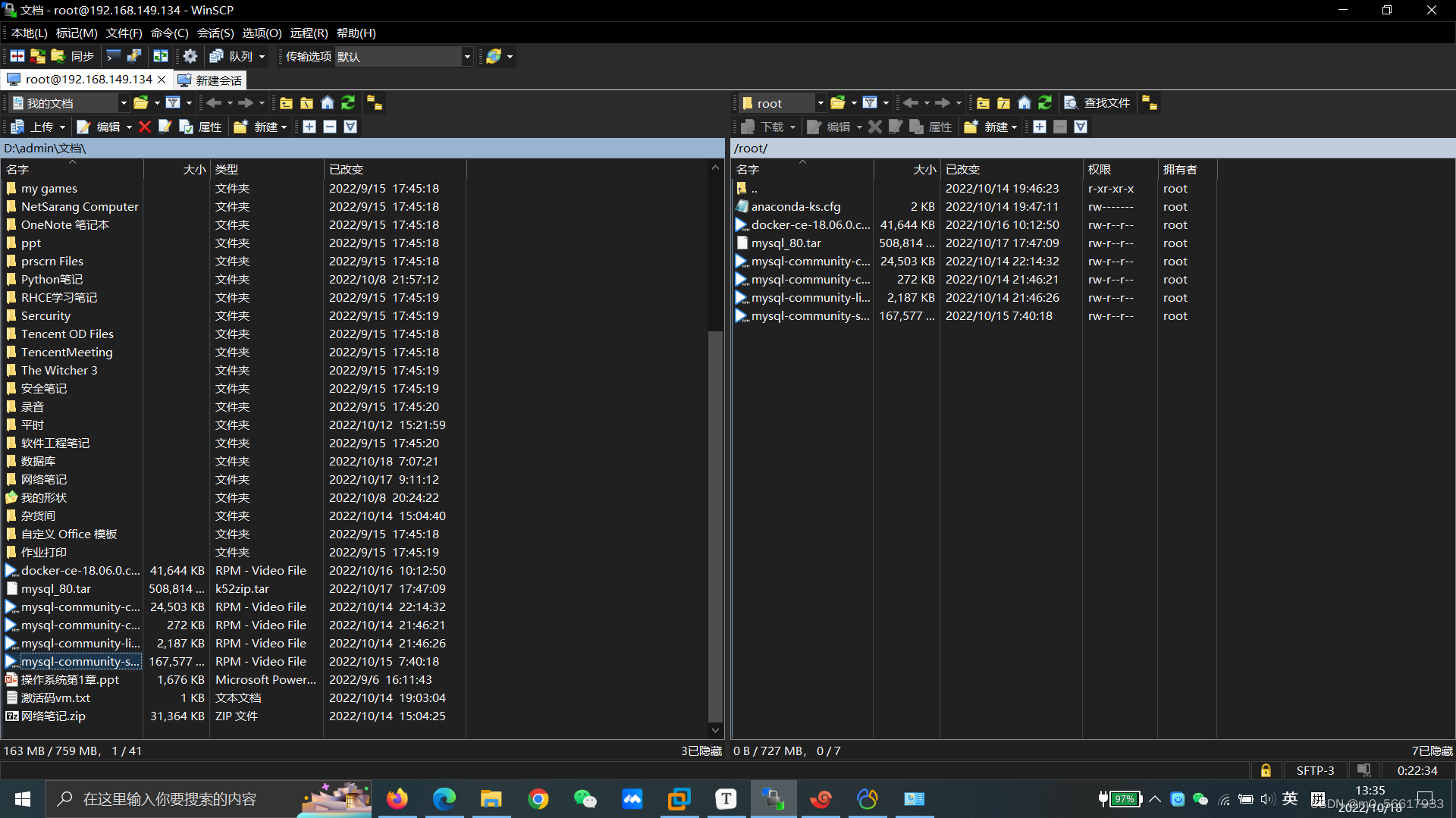Select The Witcher 3 folder
The height and width of the screenshot is (818, 1456).
59,371
